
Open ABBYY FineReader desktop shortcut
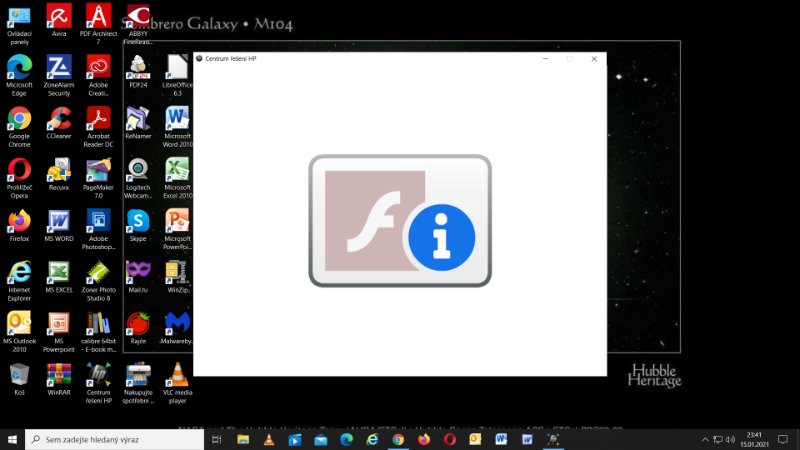[x=138, y=25]
